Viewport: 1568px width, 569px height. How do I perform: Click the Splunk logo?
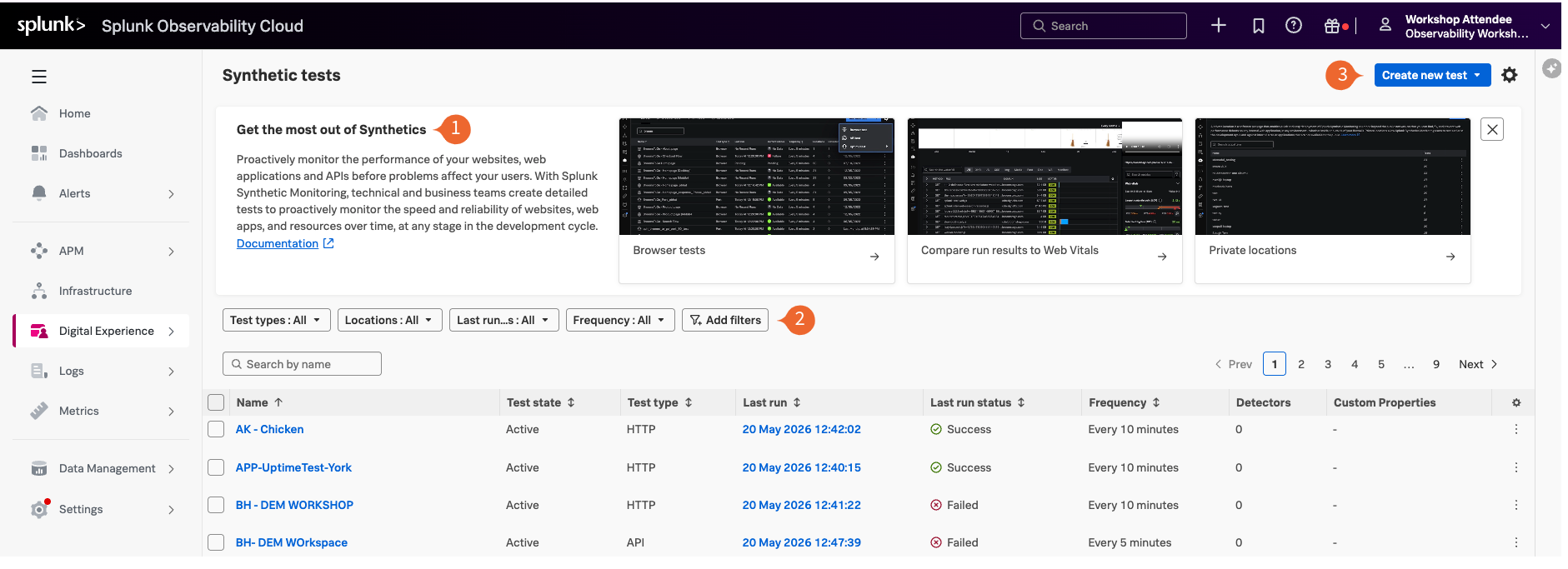[x=51, y=25]
